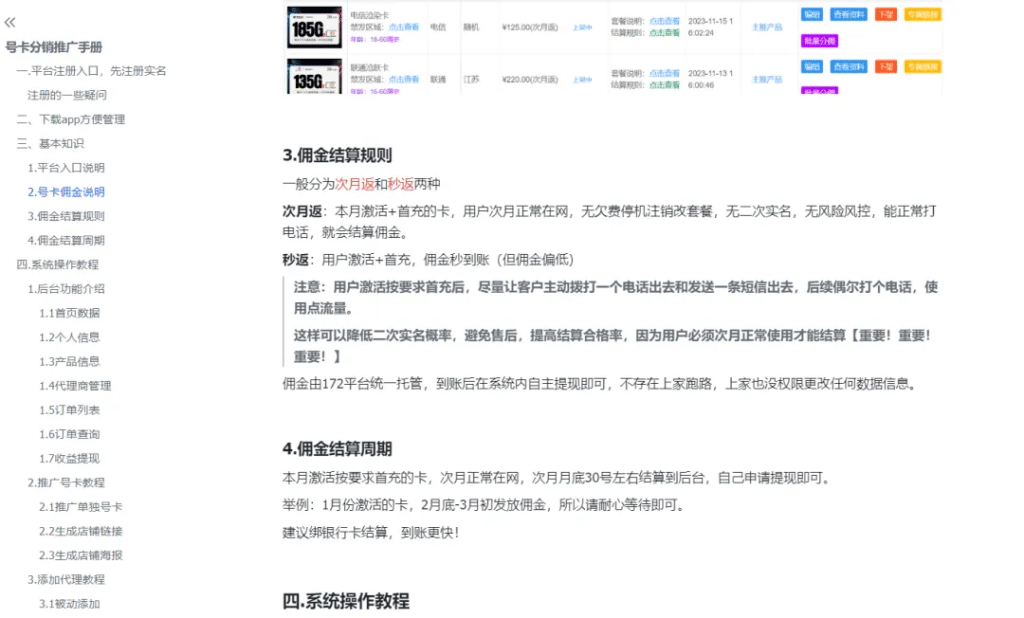
Task: Click 禁发区域 点击查看 link in 联通 row
Action: pos(404,79)
